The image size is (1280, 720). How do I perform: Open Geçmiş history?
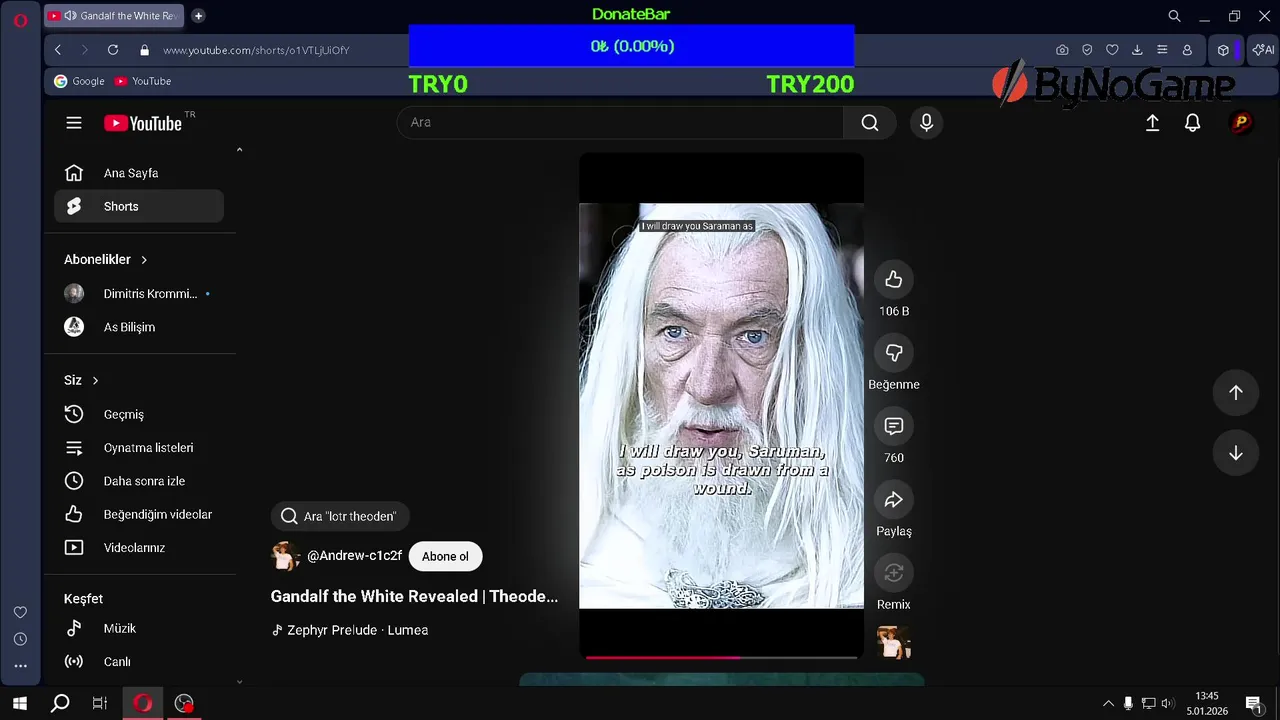pos(139,414)
